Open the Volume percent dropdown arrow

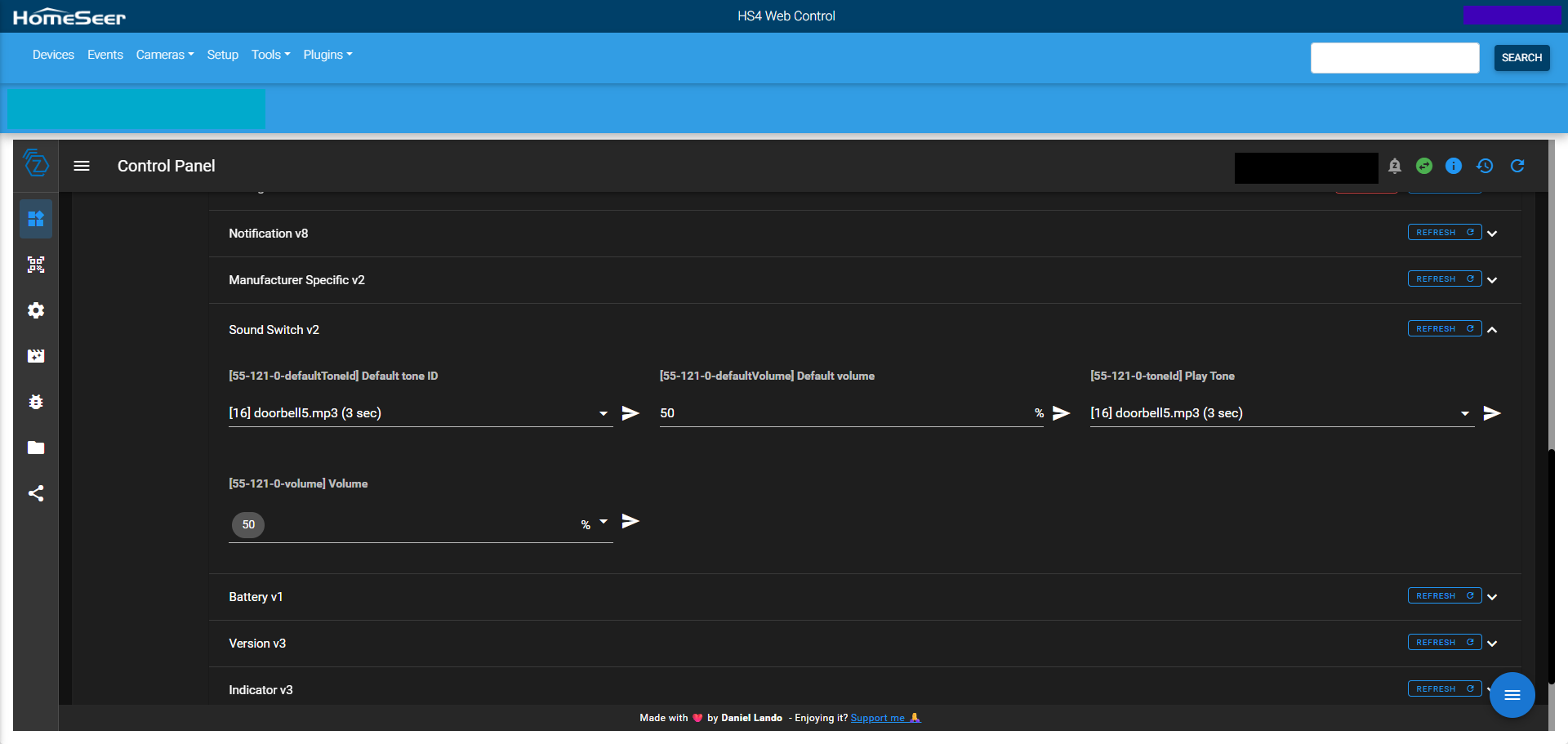pyautogui.click(x=604, y=521)
